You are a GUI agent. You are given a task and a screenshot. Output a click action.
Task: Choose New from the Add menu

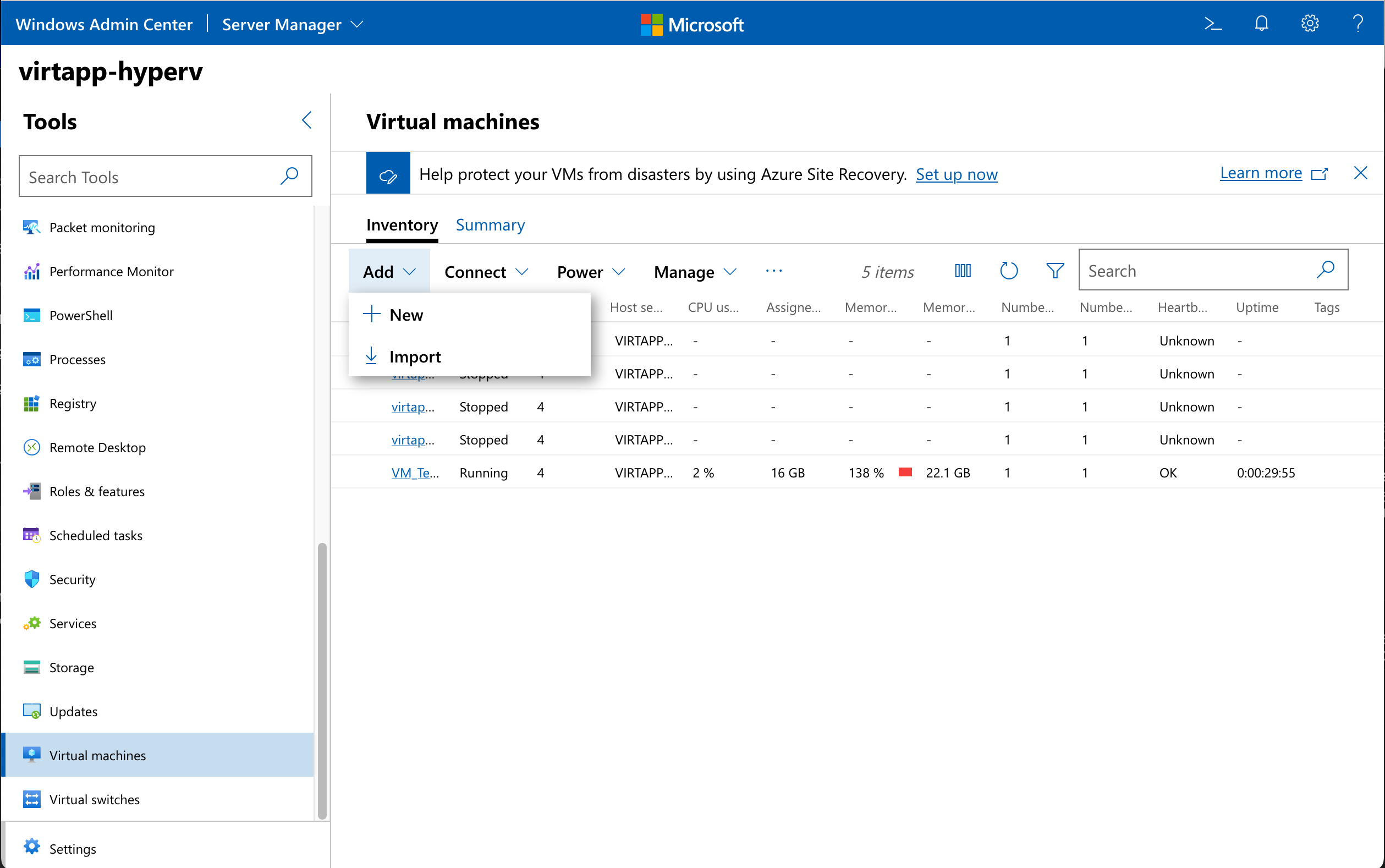(x=406, y=315)
